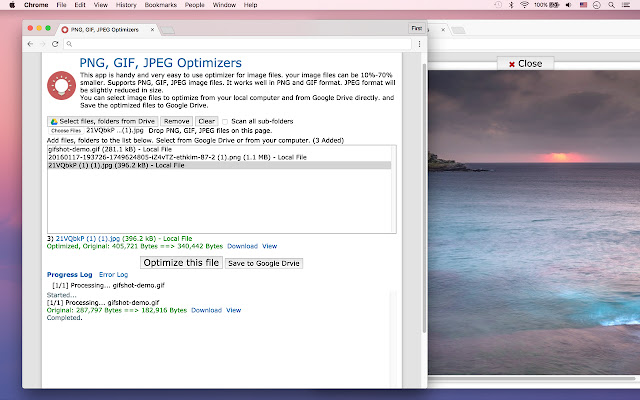Open the Chrome application menu
Image resolution: width=640 pixels, height=400 pixels.
(36, 5)
